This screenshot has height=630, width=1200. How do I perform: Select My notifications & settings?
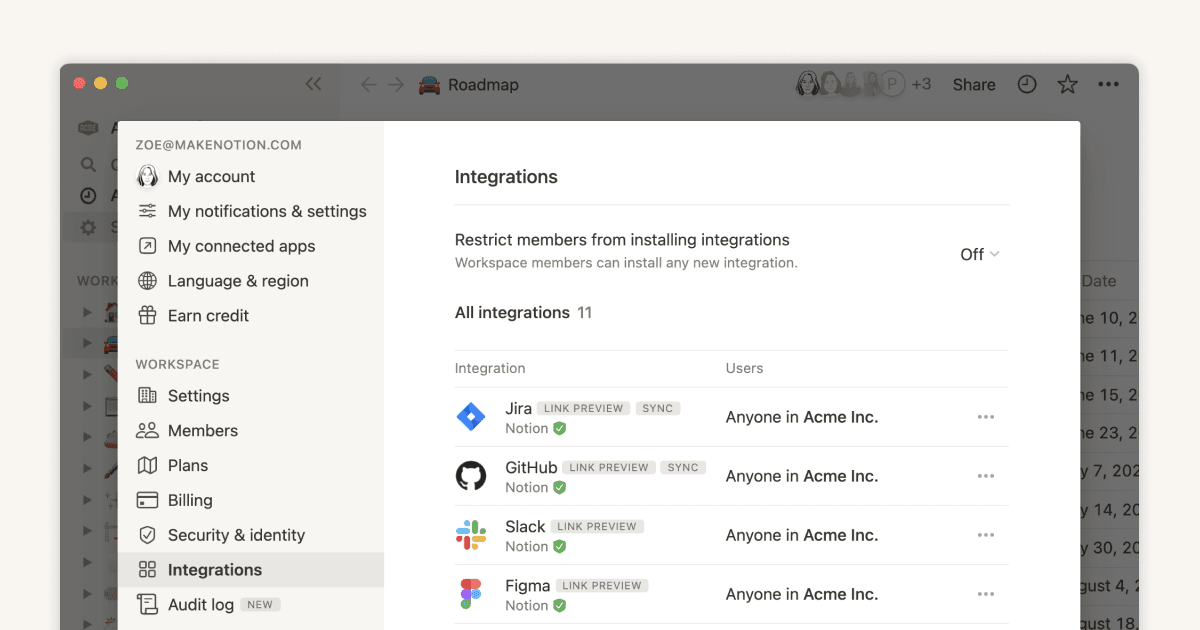(266, 211)
